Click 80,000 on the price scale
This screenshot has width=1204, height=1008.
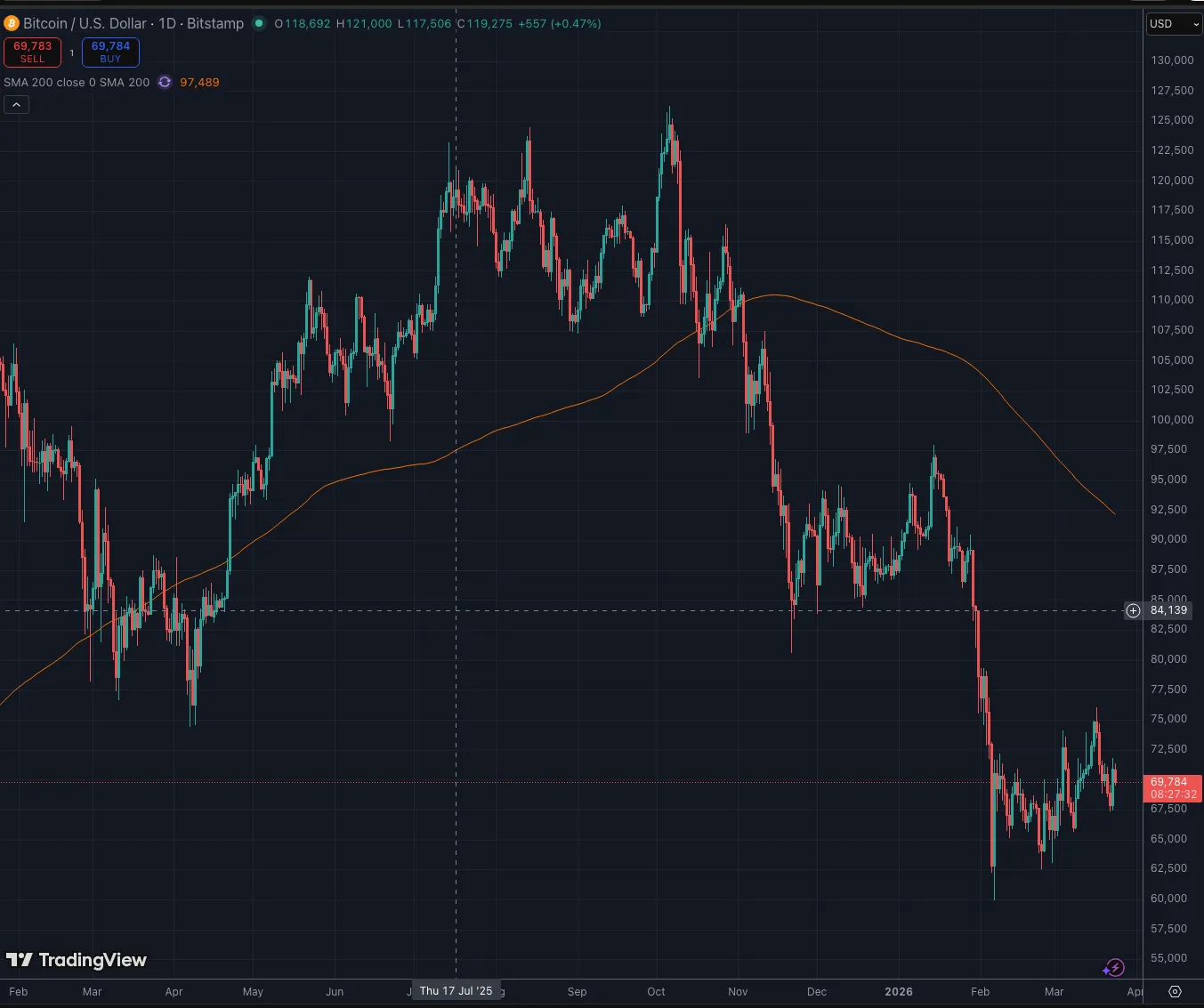[x=1168, y=659]
